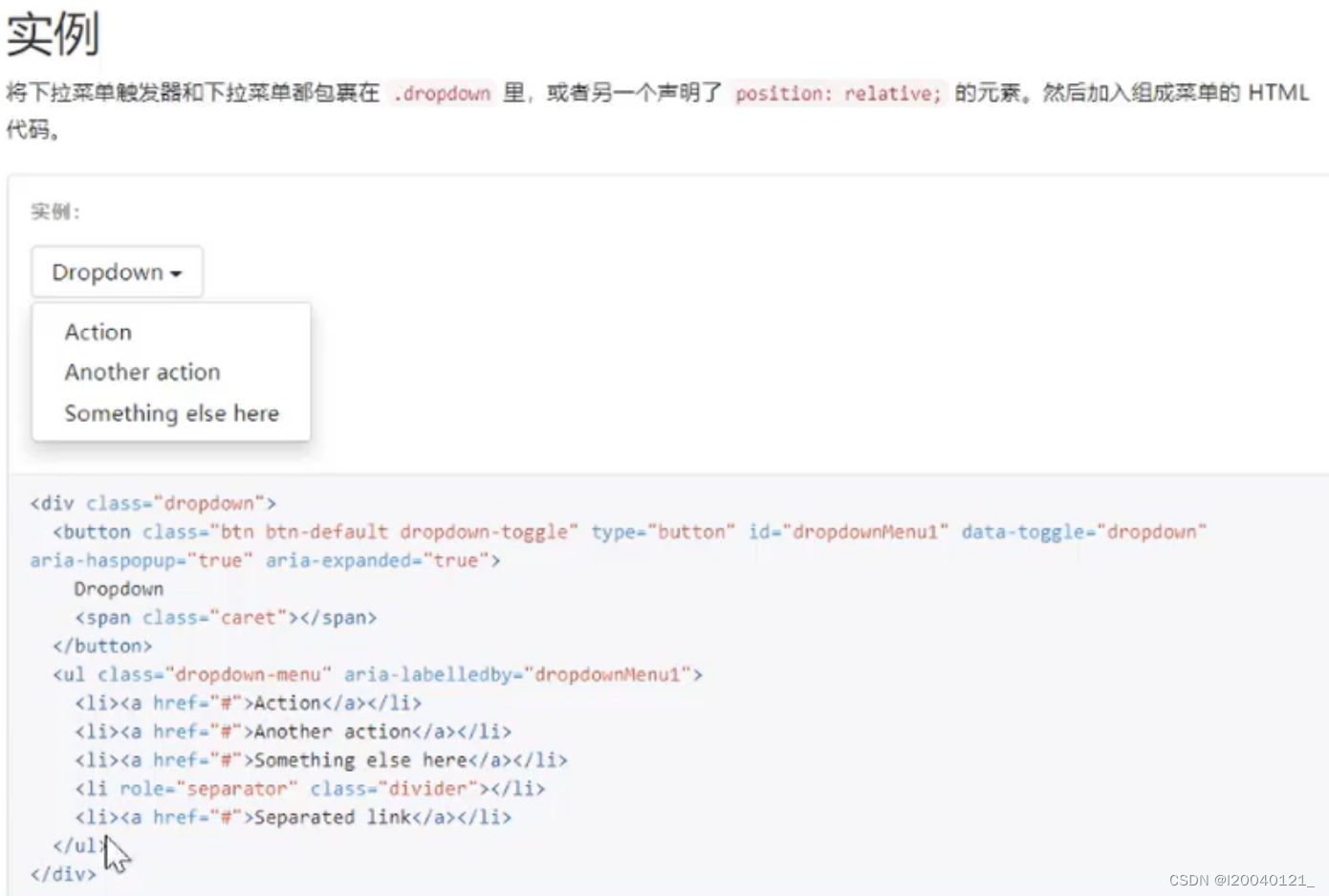Screen dimensions: 1329x896
Task: Click the .dropdown inline code
Action: click(x=441, y=93)
